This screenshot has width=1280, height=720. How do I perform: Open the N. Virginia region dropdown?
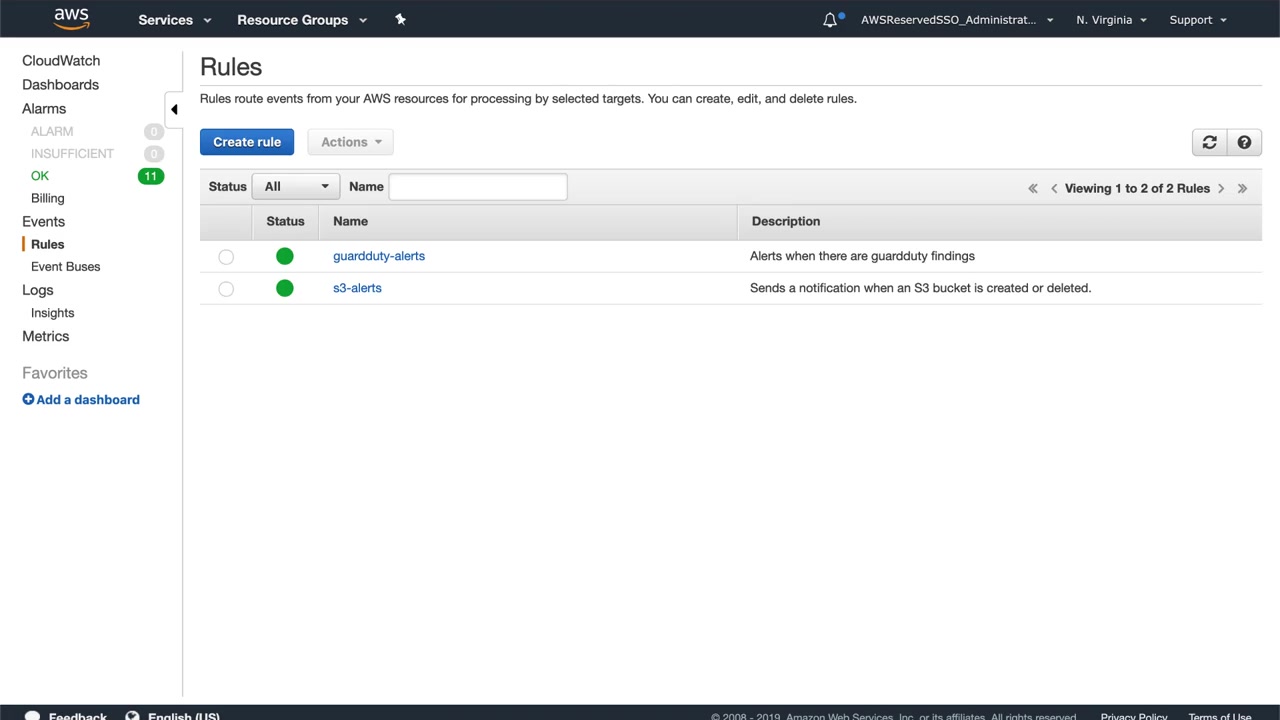click(1111, 20)
